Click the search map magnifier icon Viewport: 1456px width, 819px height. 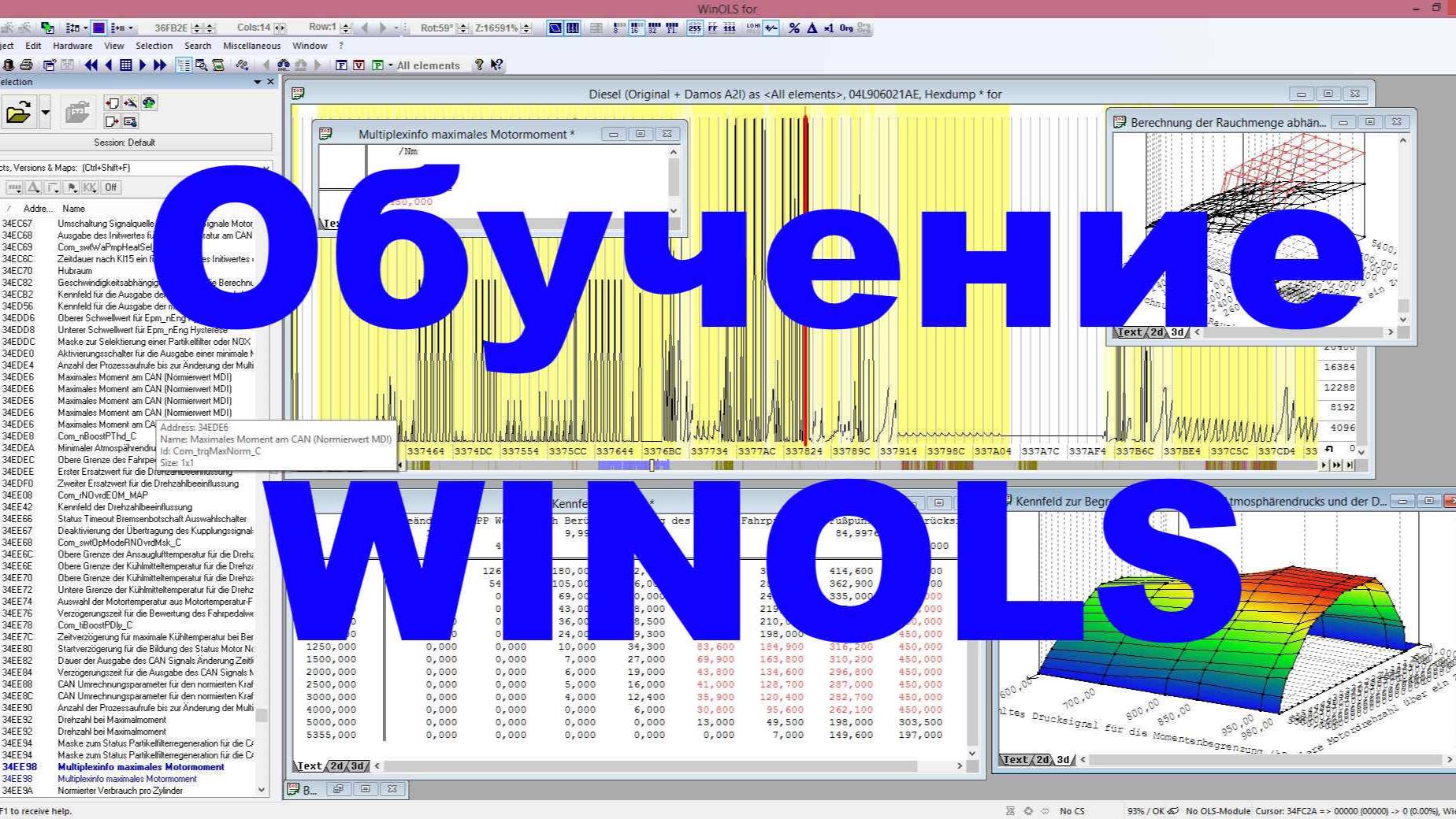click(201, 65)
